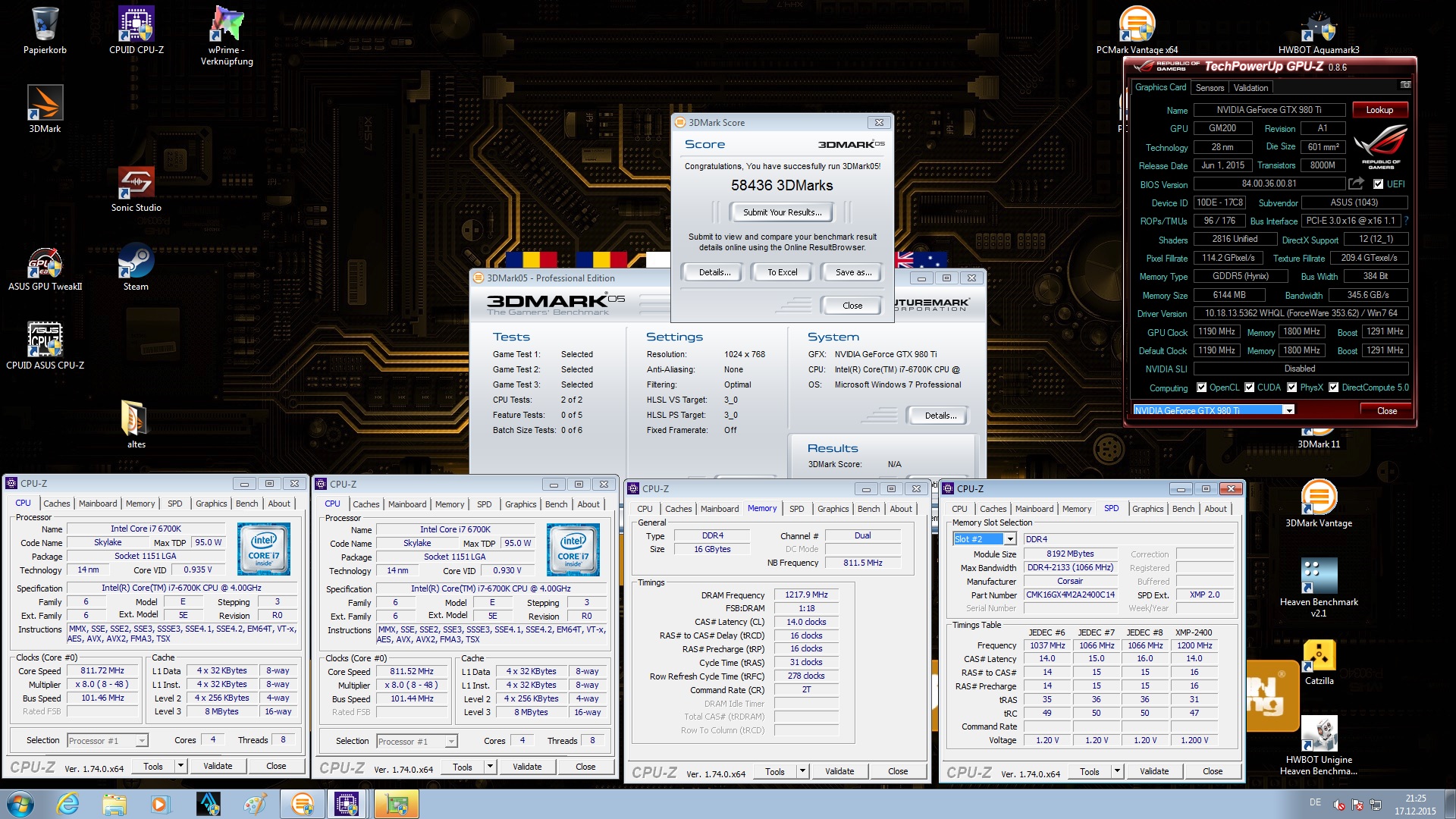This screenshot has height=819, width=1456.
Task: Toggle the PhysX checkbox
Action: click(x=1291, y=388)
